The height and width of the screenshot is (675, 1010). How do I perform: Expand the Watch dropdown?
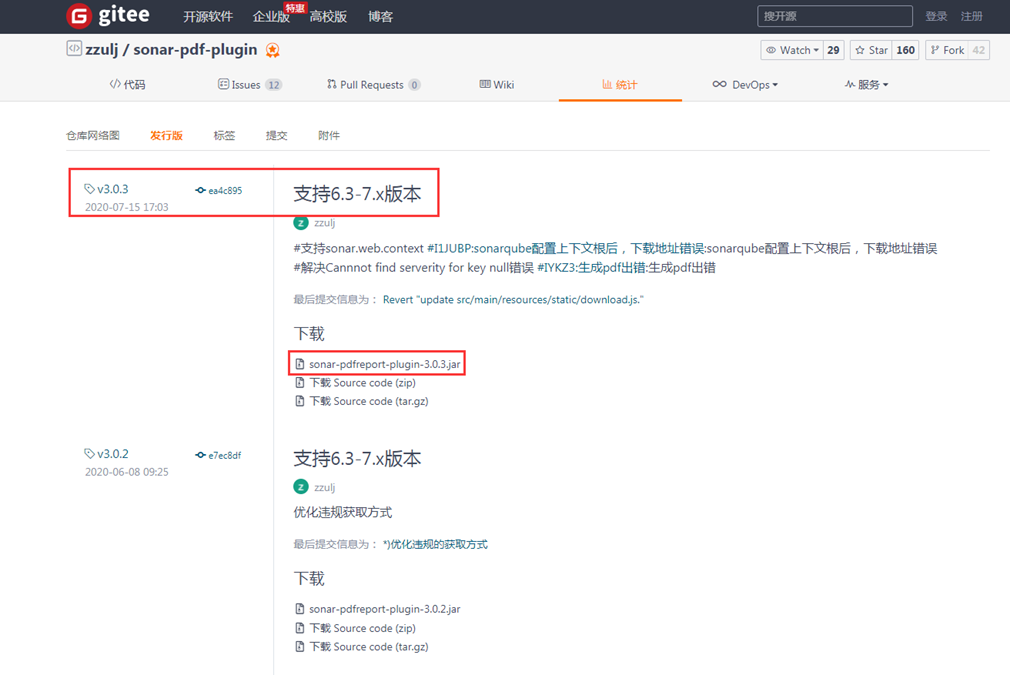tap(792, 50)
